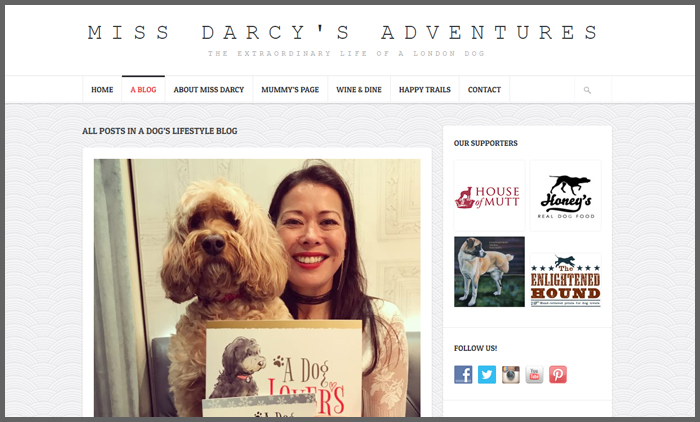This screenshot has width=700, height=422.
Task: Open the Twitter follow icon
Action: coord(487,374)
